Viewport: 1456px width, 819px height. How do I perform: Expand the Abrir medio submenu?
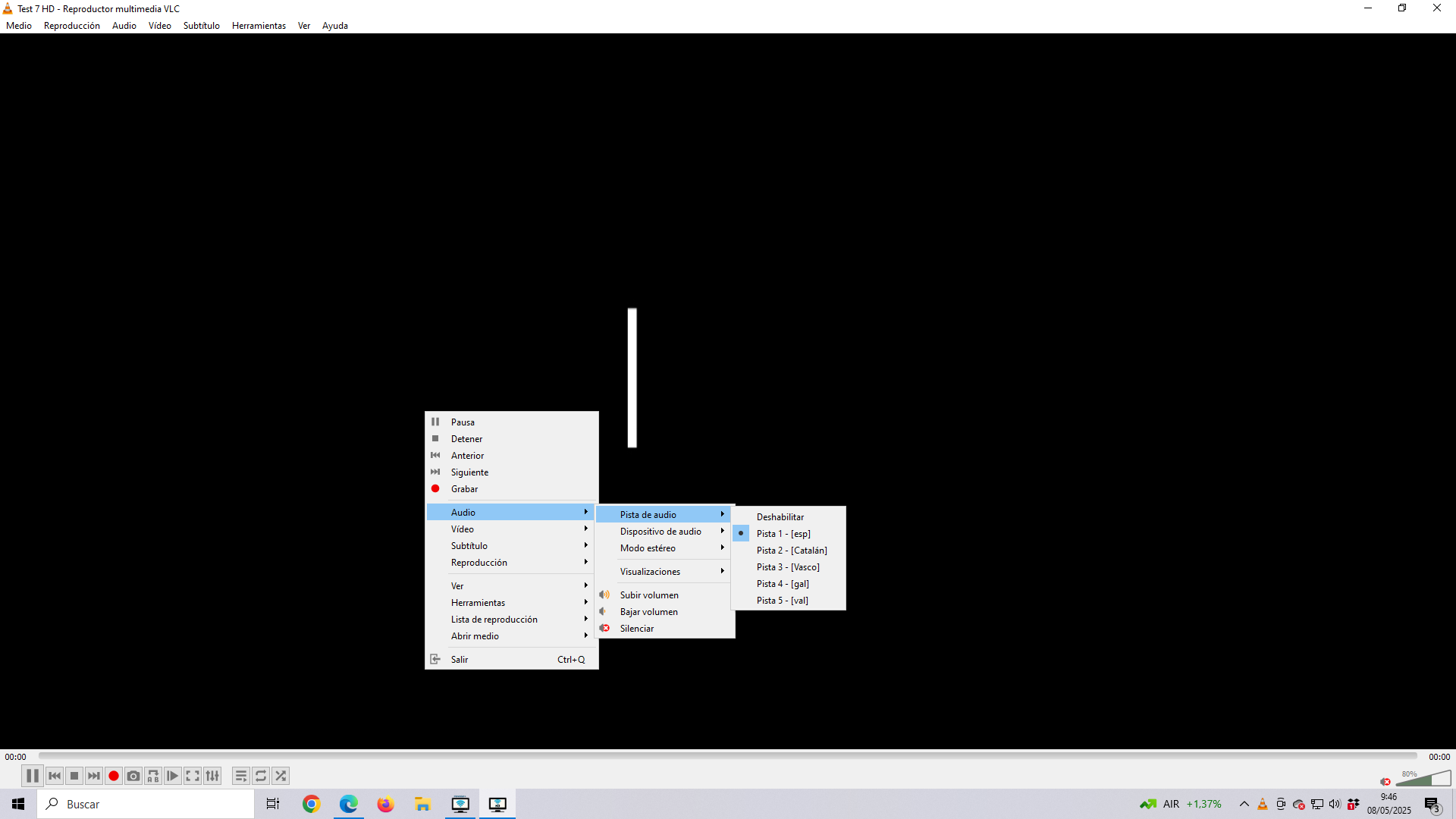pos(512,636)
